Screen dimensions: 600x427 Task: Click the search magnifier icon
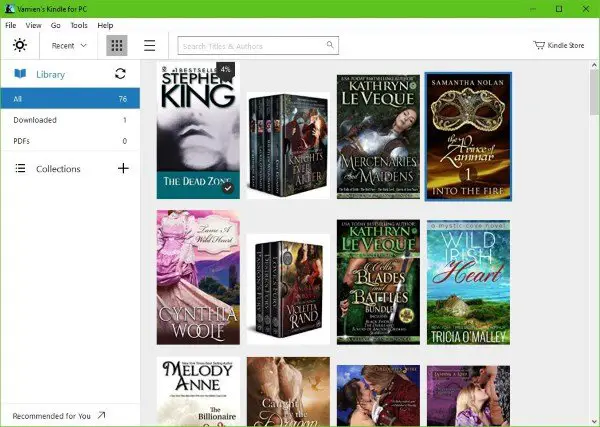coord(330,45)
